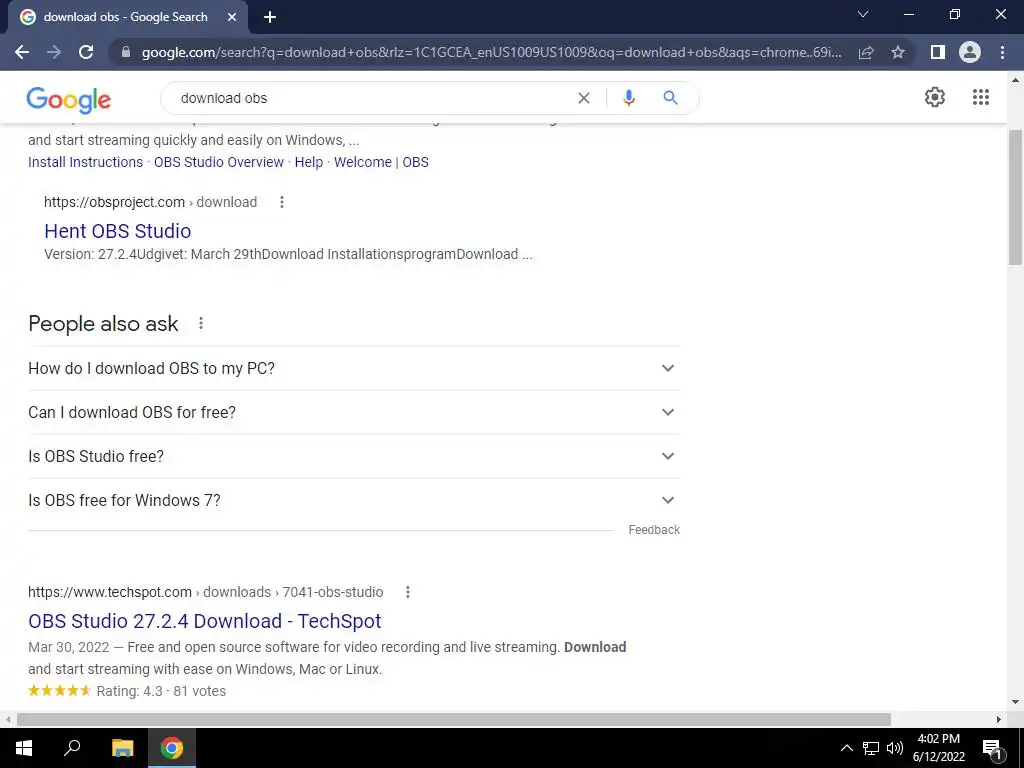
Task: Submit search with the magnifier icon
Action: coord(670,98)
